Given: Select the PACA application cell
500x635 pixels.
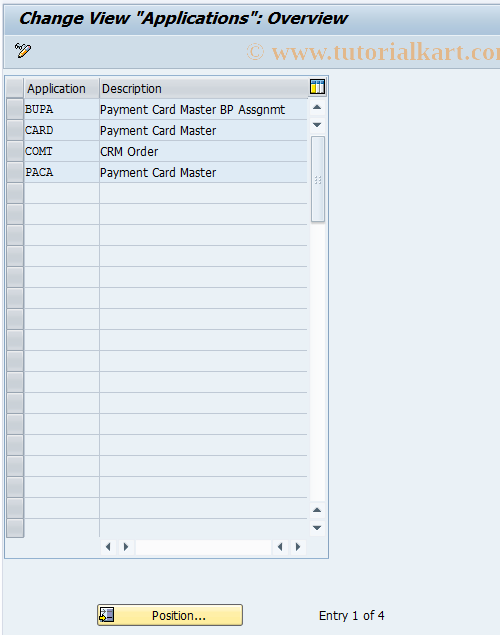Looking at the screenshot, I should click(62, 173).
